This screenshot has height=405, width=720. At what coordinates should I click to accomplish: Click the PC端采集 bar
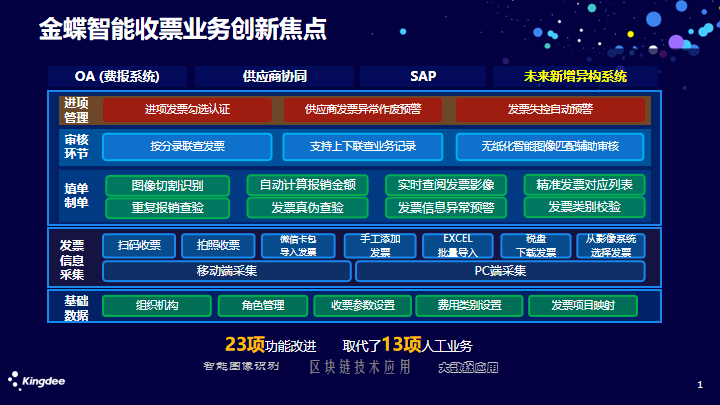tap(500, 271)
